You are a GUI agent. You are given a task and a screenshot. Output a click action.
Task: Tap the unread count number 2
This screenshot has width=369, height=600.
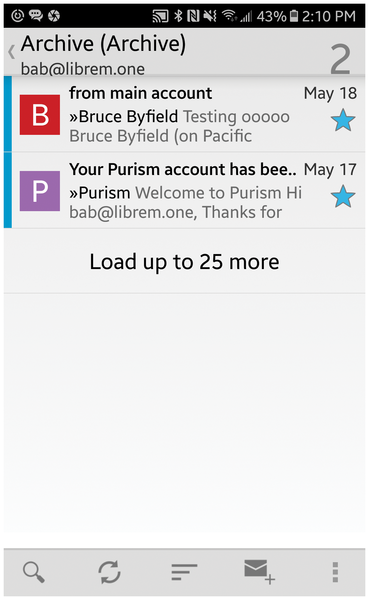[340, 59]
